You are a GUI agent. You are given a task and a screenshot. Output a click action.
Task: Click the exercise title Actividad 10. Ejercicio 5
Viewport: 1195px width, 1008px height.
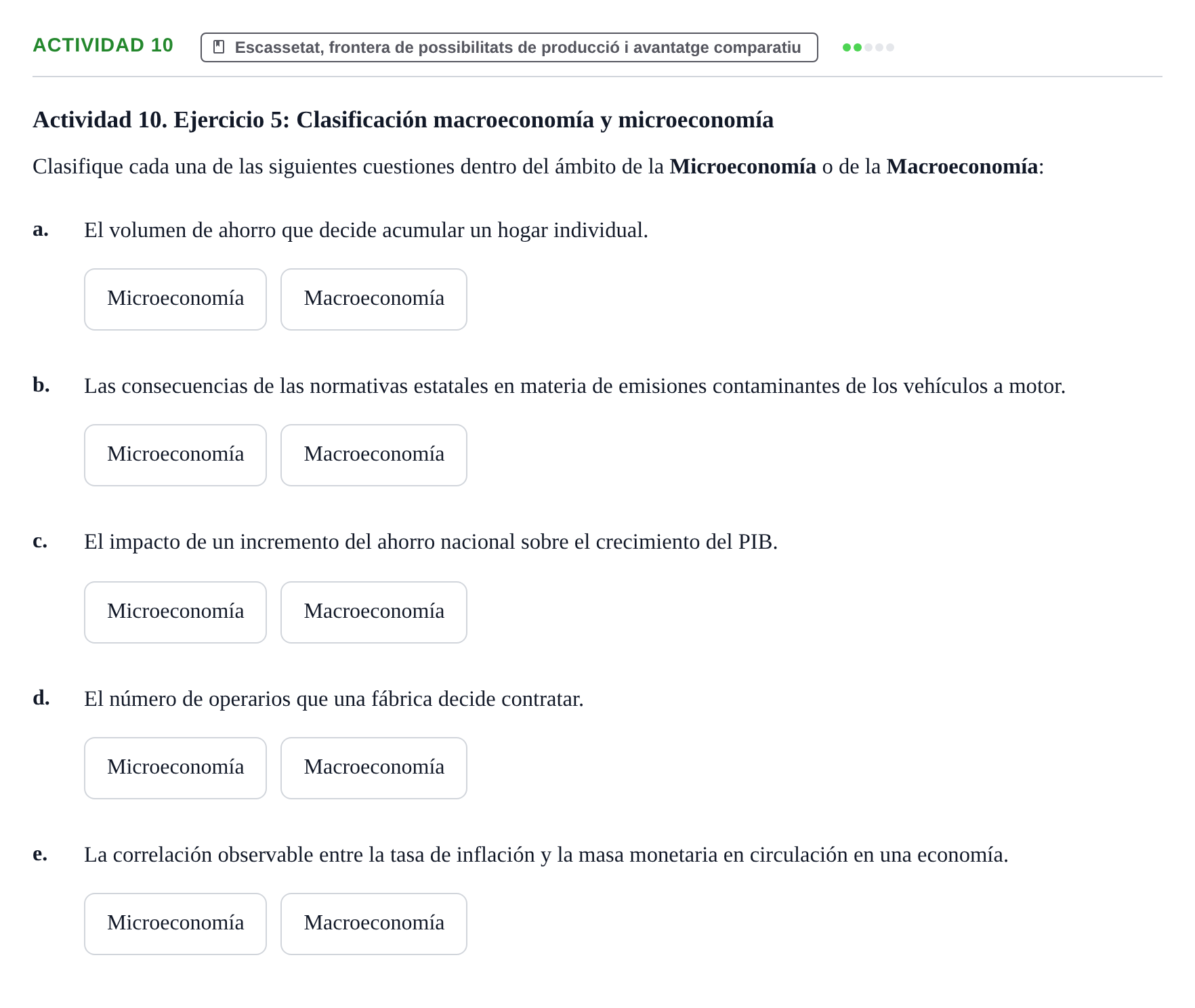403,120
